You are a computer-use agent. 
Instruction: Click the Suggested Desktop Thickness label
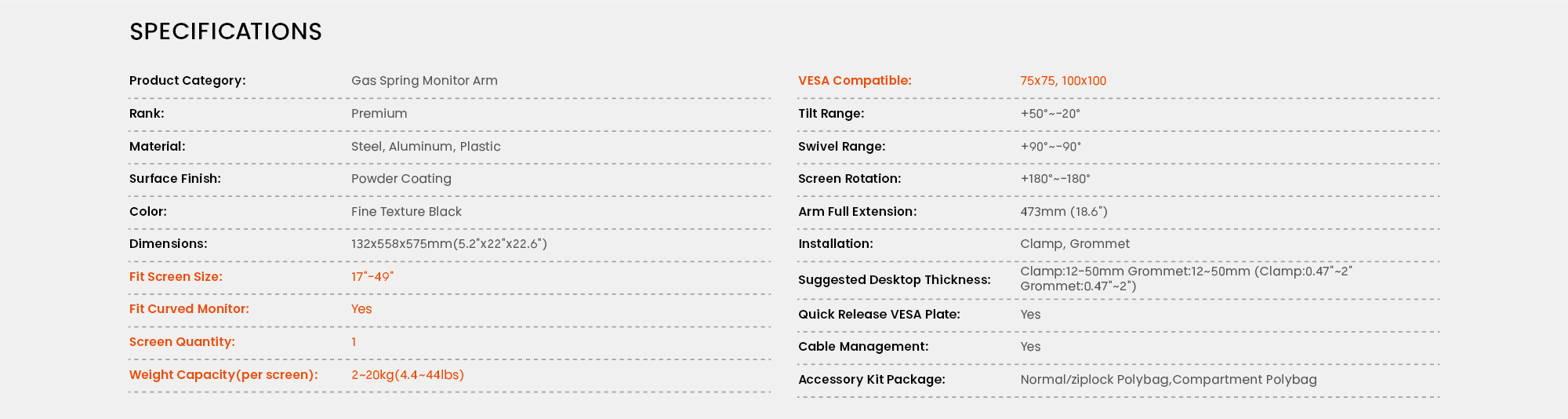tap(895, 280)
